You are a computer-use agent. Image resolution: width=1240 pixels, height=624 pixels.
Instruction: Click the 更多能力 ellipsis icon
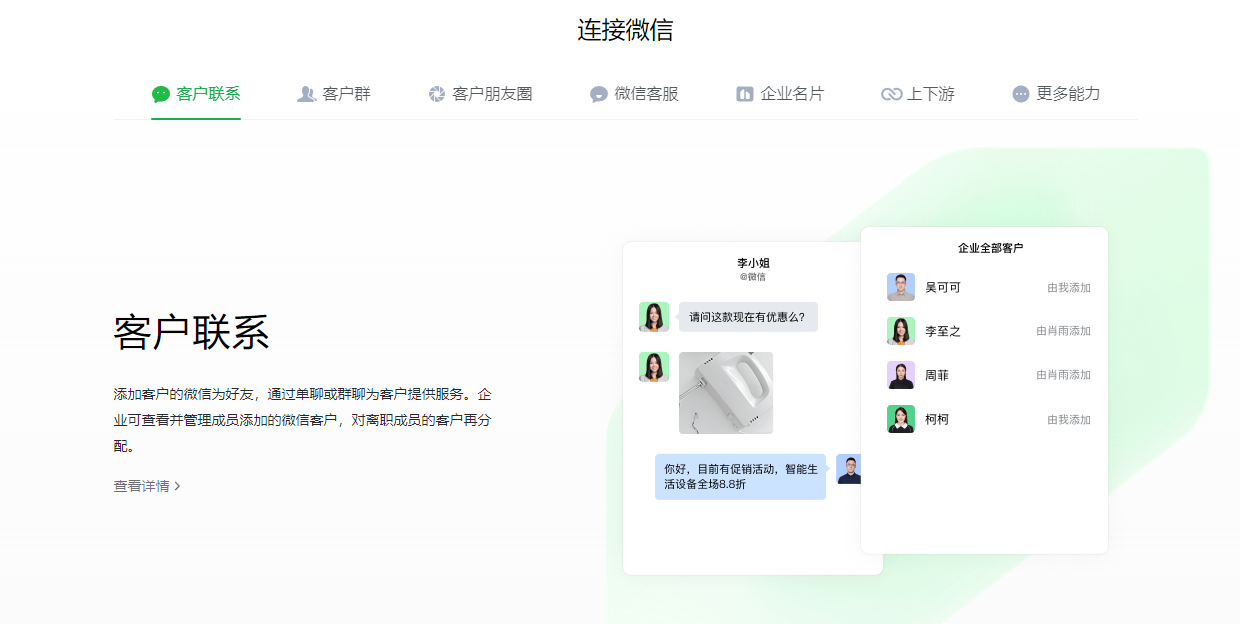1020,94
